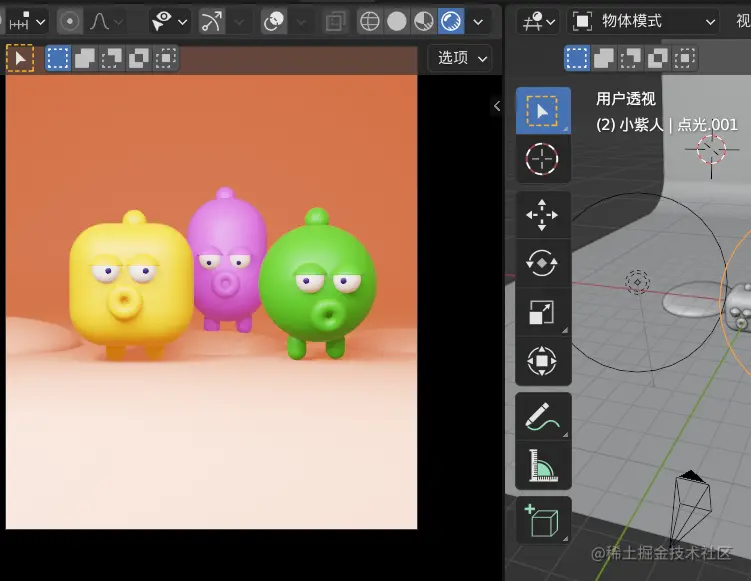Screen dimensions: 751x581
Task: Toggle proportional editing in header
Action: pyautogui.click(x=70, y=20)
